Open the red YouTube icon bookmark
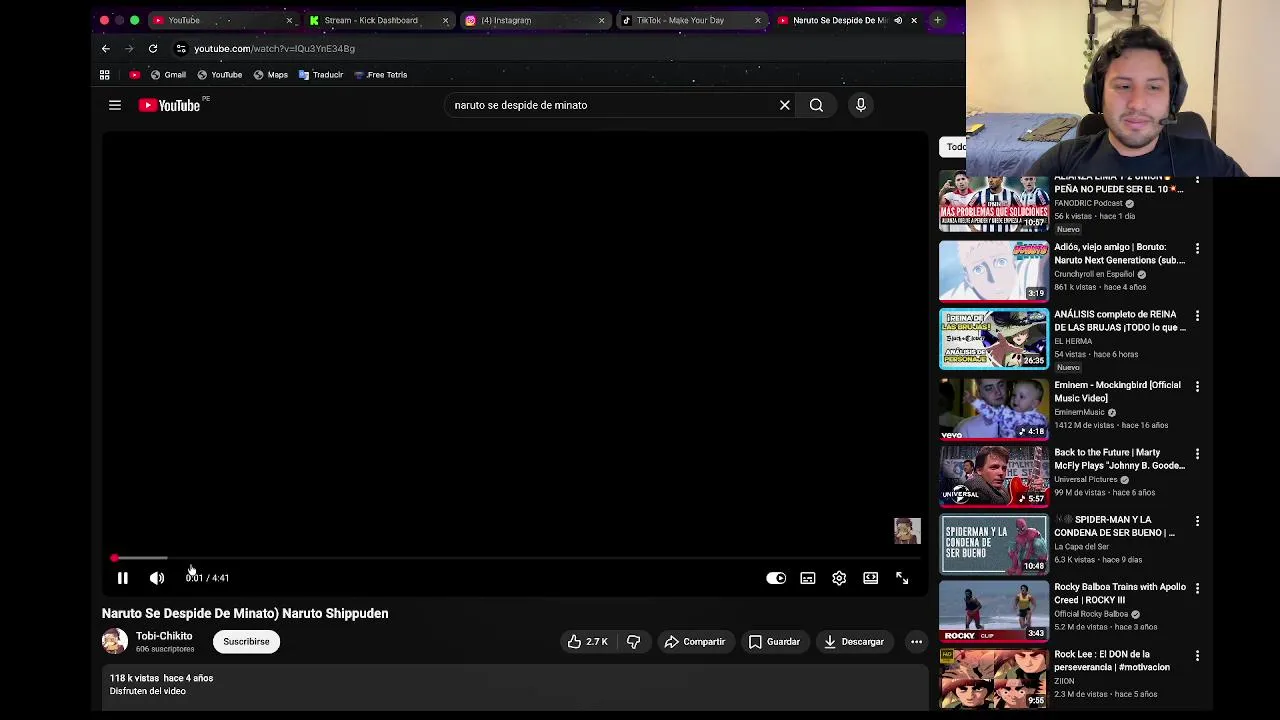Screen dimensions: 1280x720 point(135,75)
